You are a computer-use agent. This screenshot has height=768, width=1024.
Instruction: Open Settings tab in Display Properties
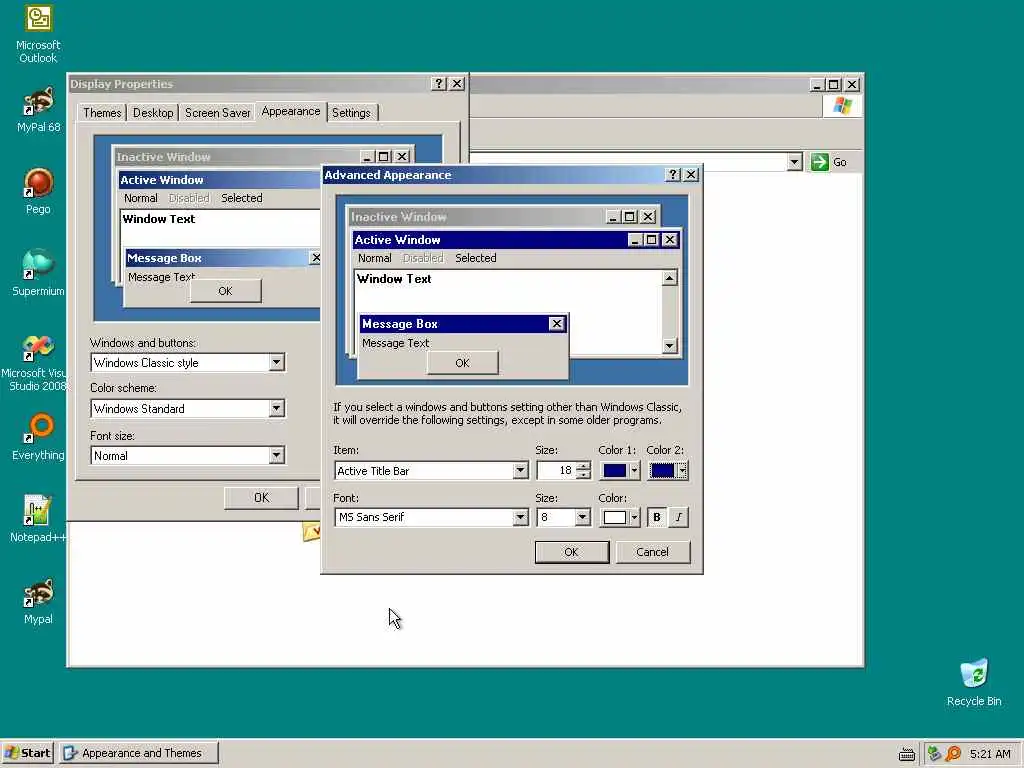(351, 112)
